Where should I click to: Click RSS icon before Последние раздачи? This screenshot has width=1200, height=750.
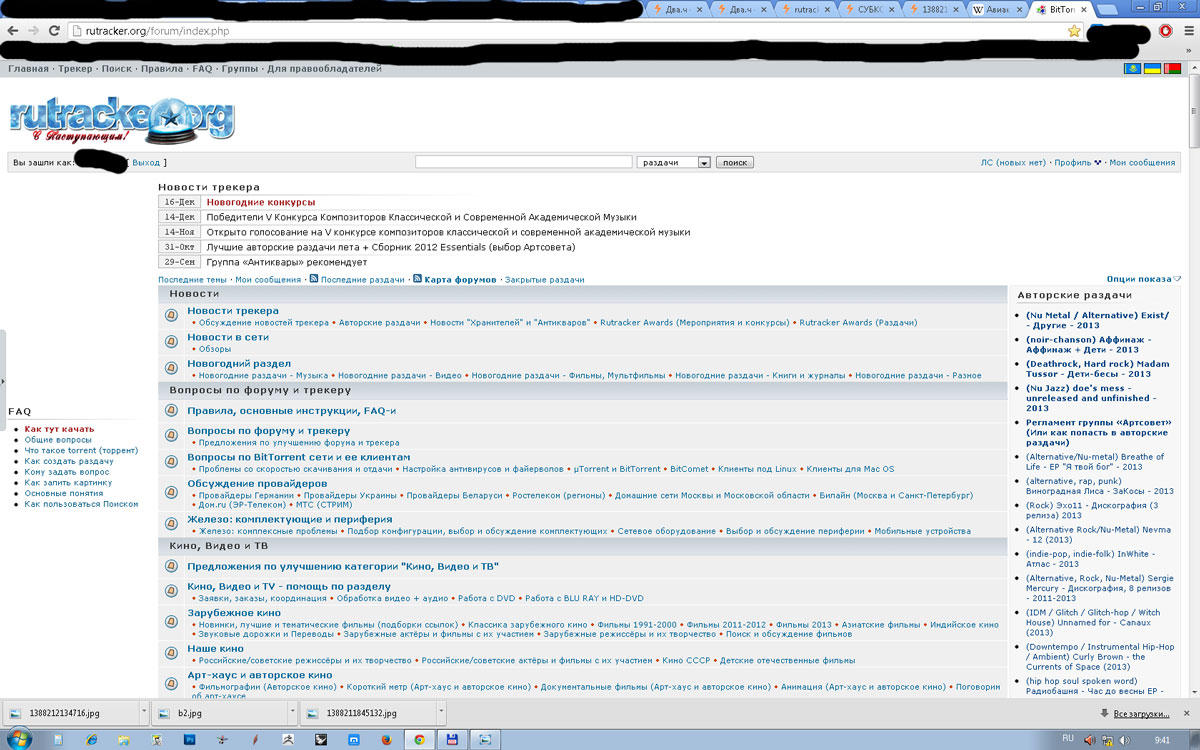314,279
